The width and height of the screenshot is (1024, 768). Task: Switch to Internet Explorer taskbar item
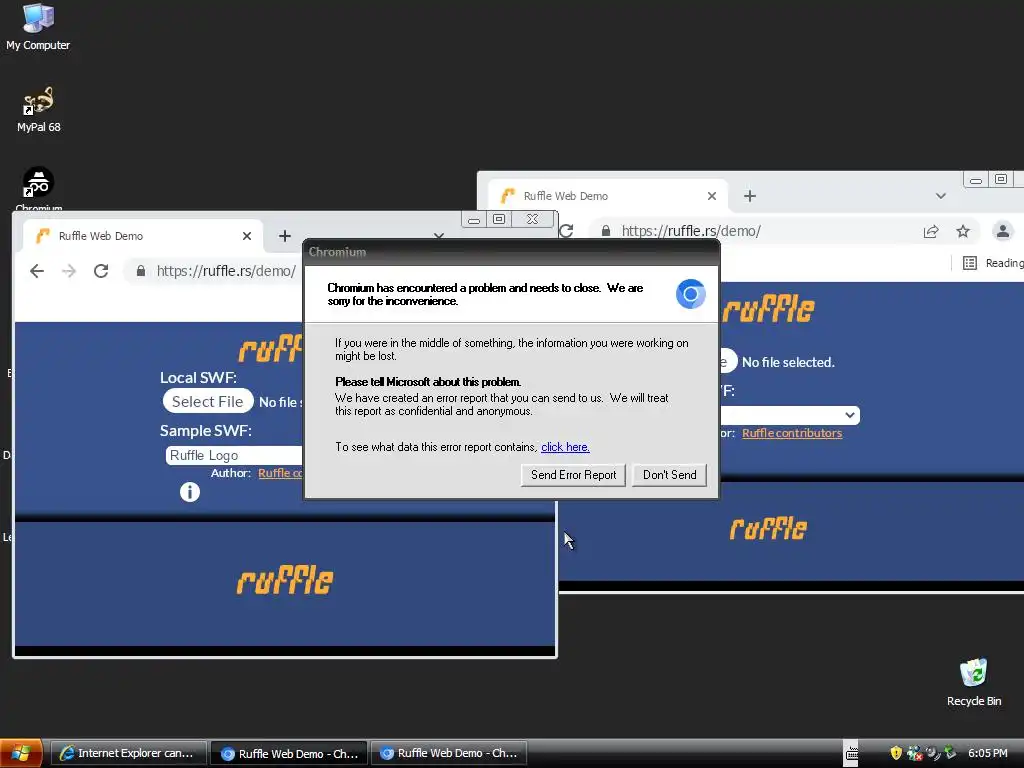coord(129,753)
